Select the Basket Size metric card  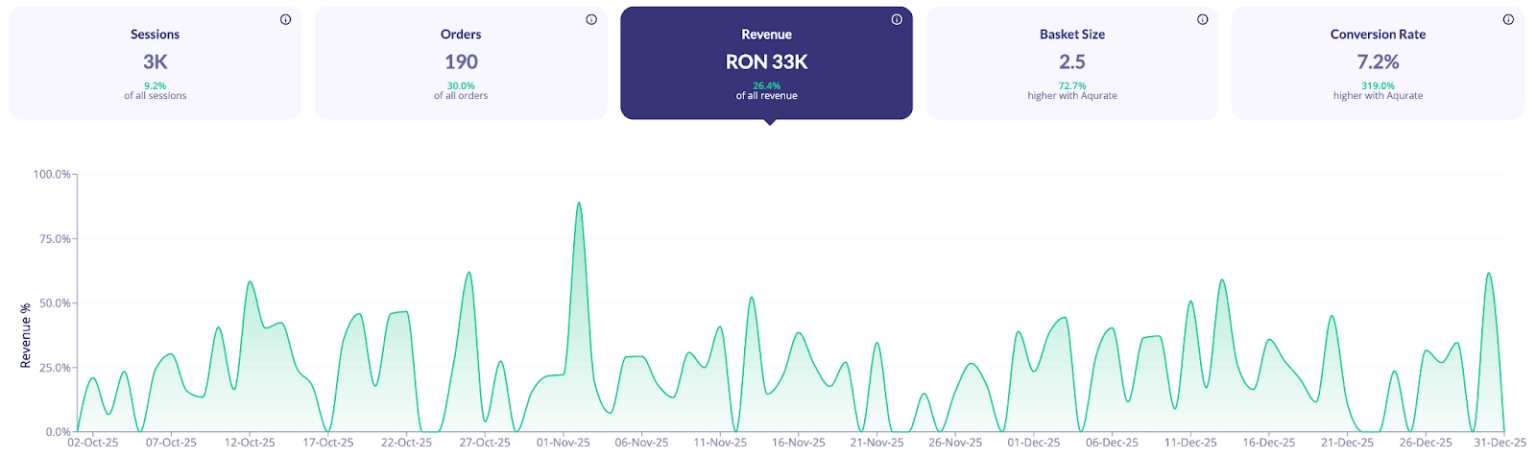[1072, 63]
